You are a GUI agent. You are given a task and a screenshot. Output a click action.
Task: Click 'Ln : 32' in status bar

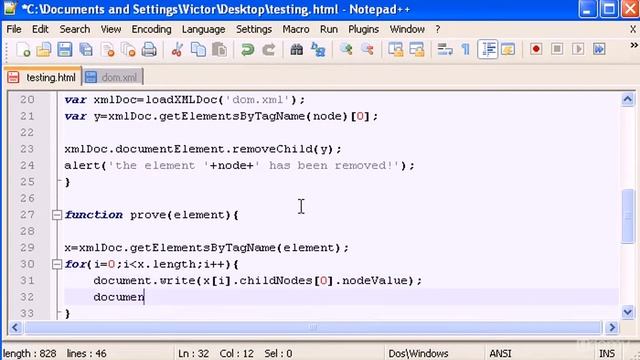pos(193,353)
